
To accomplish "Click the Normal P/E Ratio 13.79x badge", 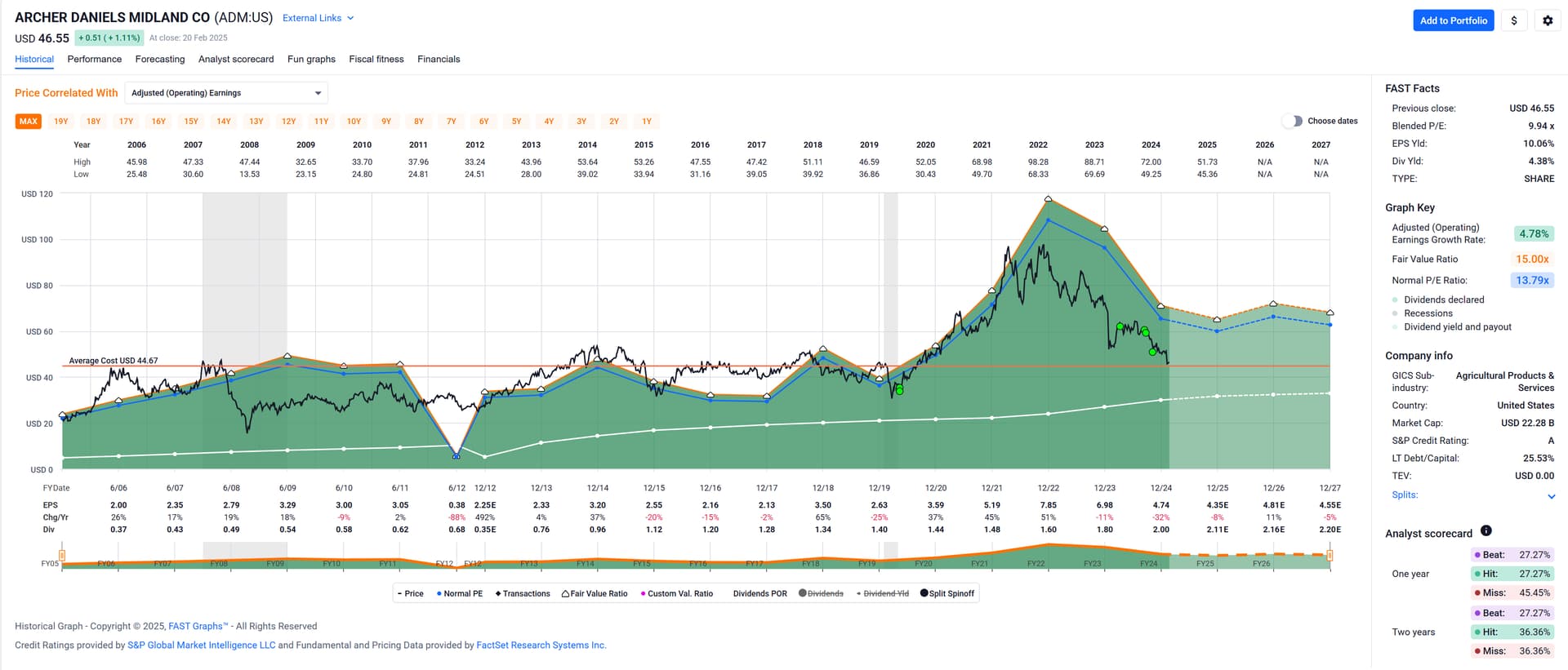I will [1533, 280].
